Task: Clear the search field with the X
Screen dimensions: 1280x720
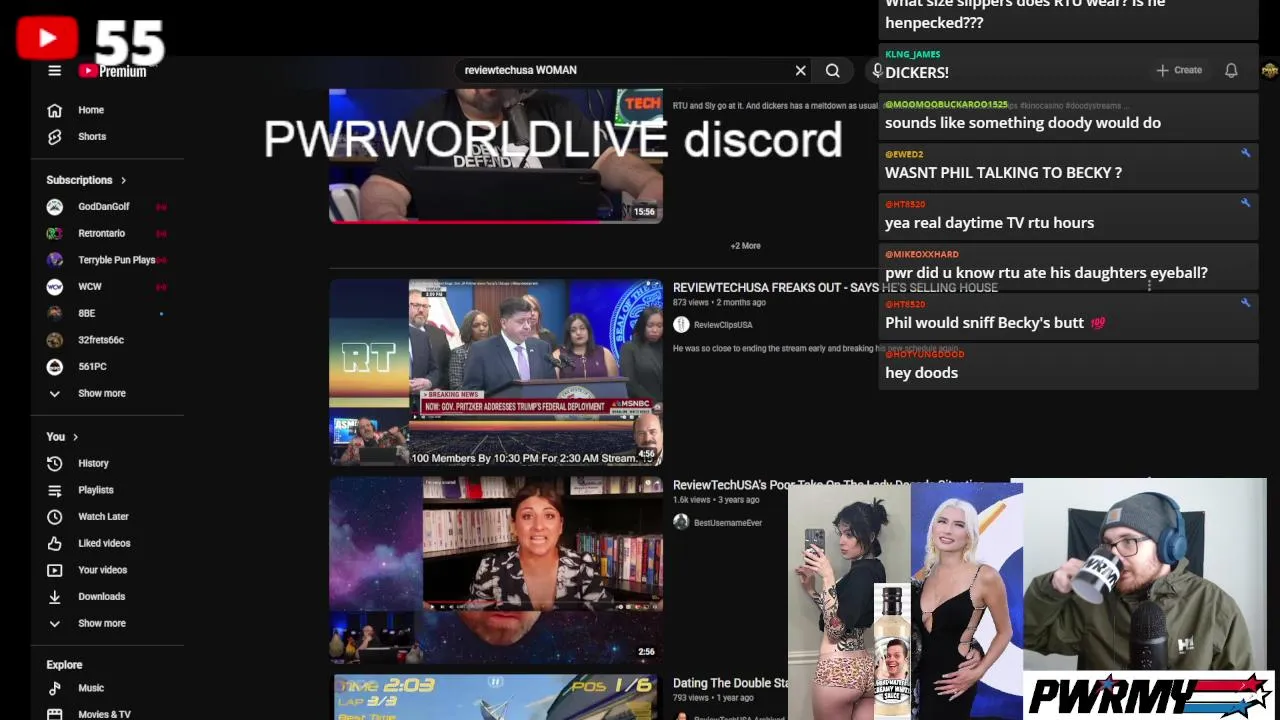Action: (800, 70)
